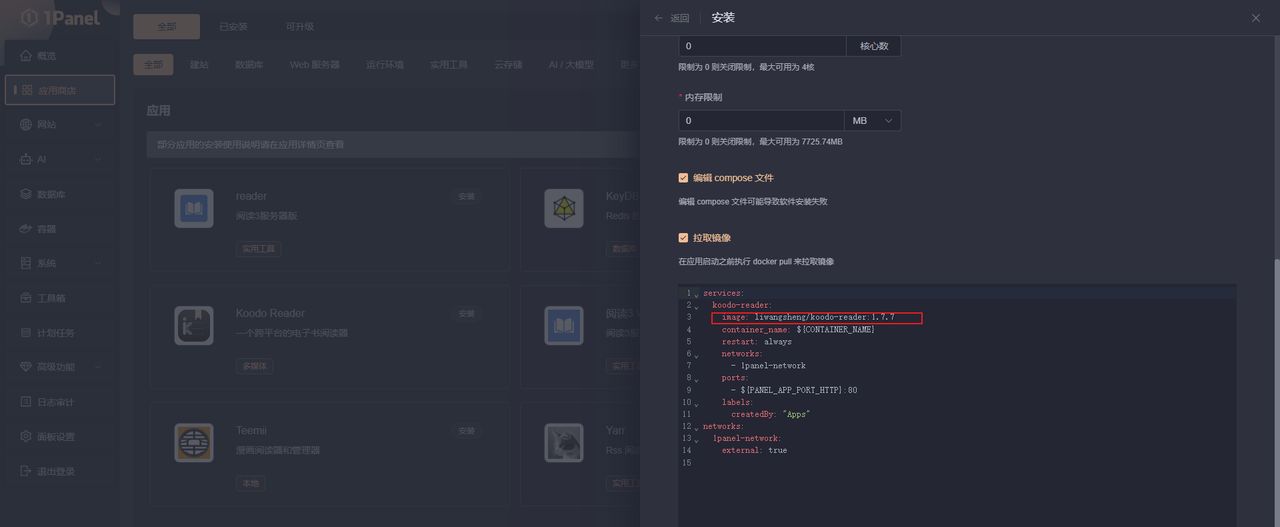1280x527 pixels.
Task: Open 日志审计 log audit sidebar icon
Action: coord(27,402)
